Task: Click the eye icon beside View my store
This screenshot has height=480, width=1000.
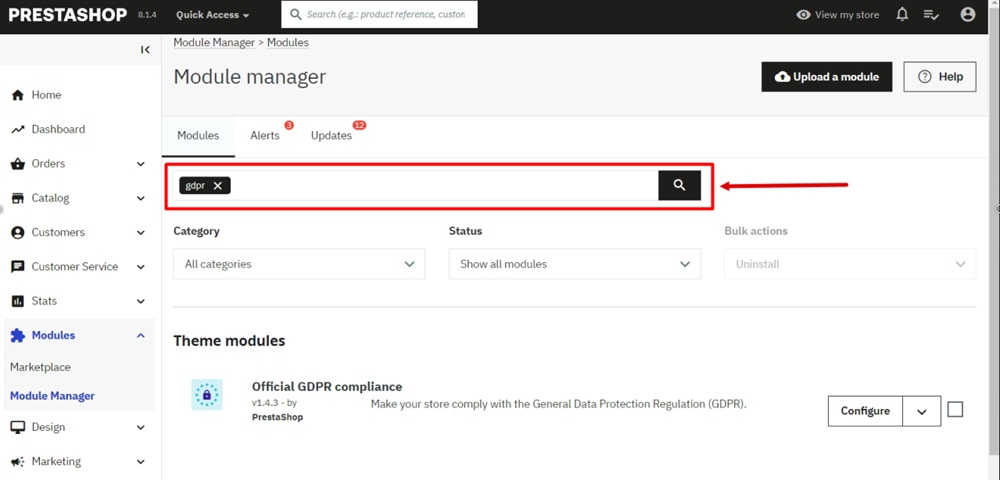Action: point(804,15)
